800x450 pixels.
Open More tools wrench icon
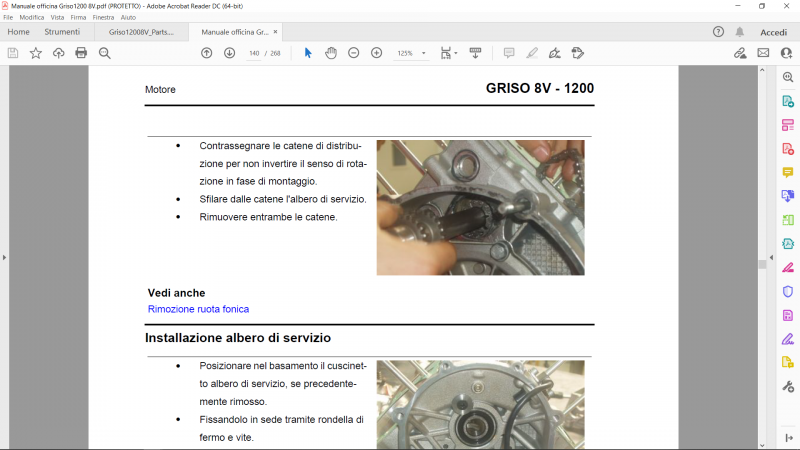point(788,387)
